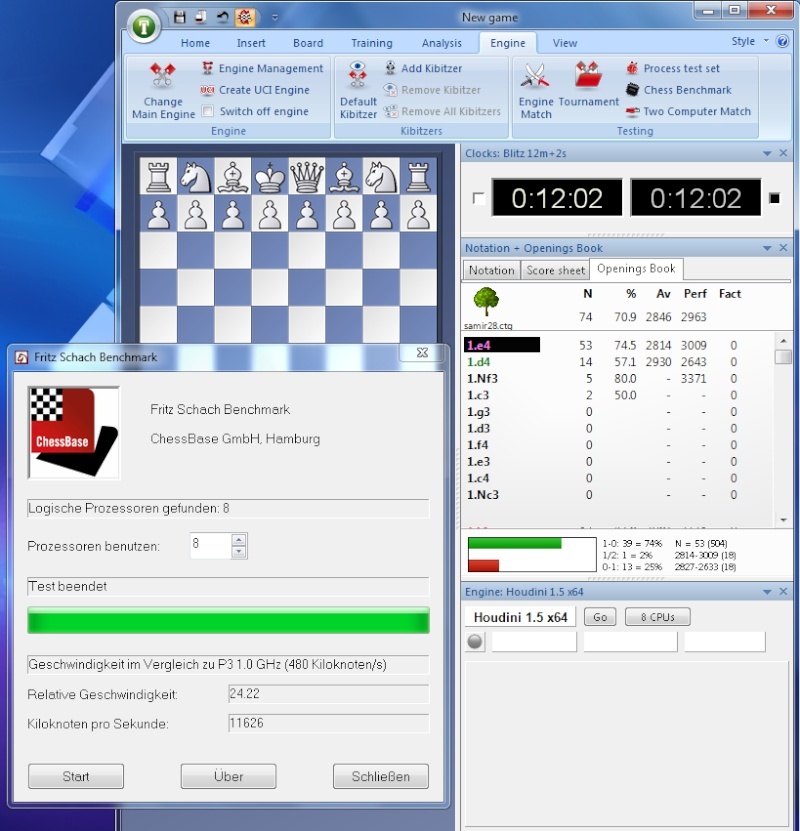Click the Über button

[x=228, y=776]
